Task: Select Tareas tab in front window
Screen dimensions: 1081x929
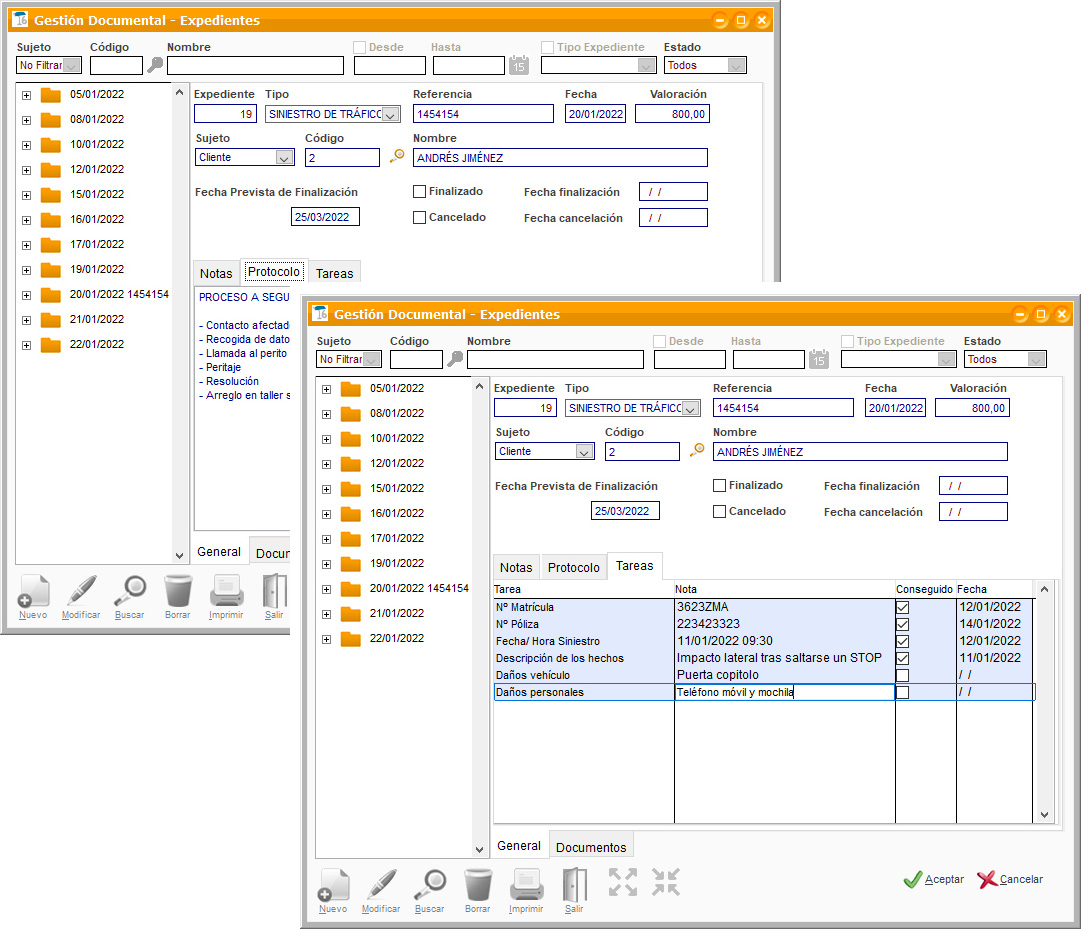Action: (634, 566)
